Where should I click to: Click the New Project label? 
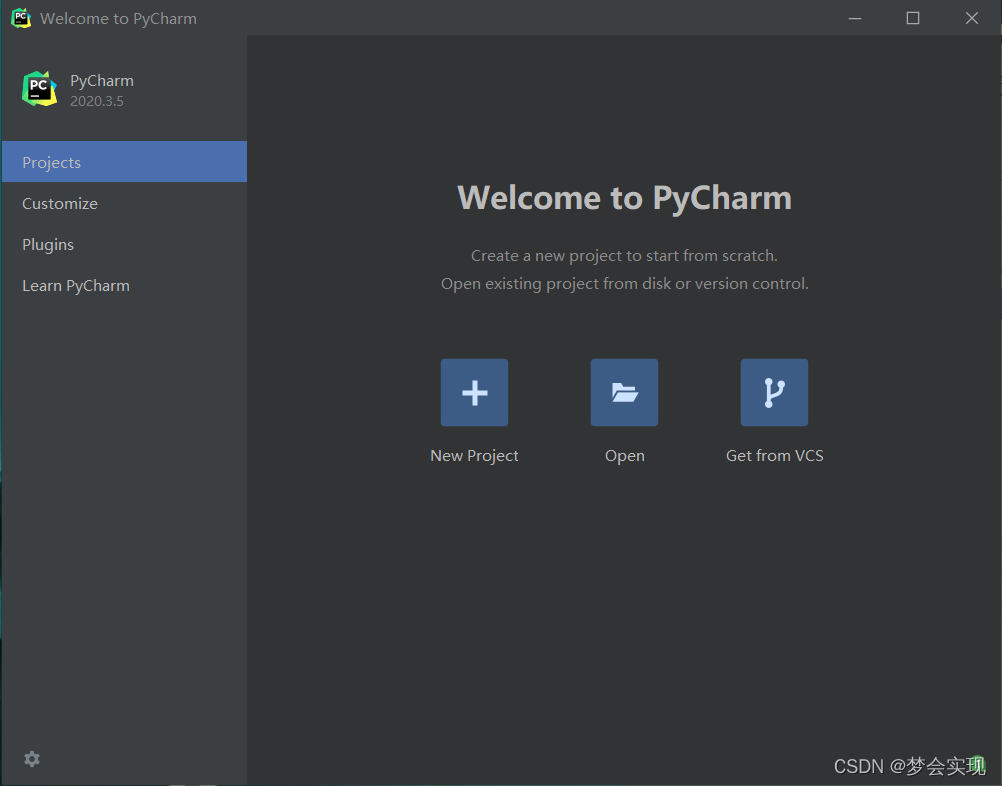pos(474,456)
